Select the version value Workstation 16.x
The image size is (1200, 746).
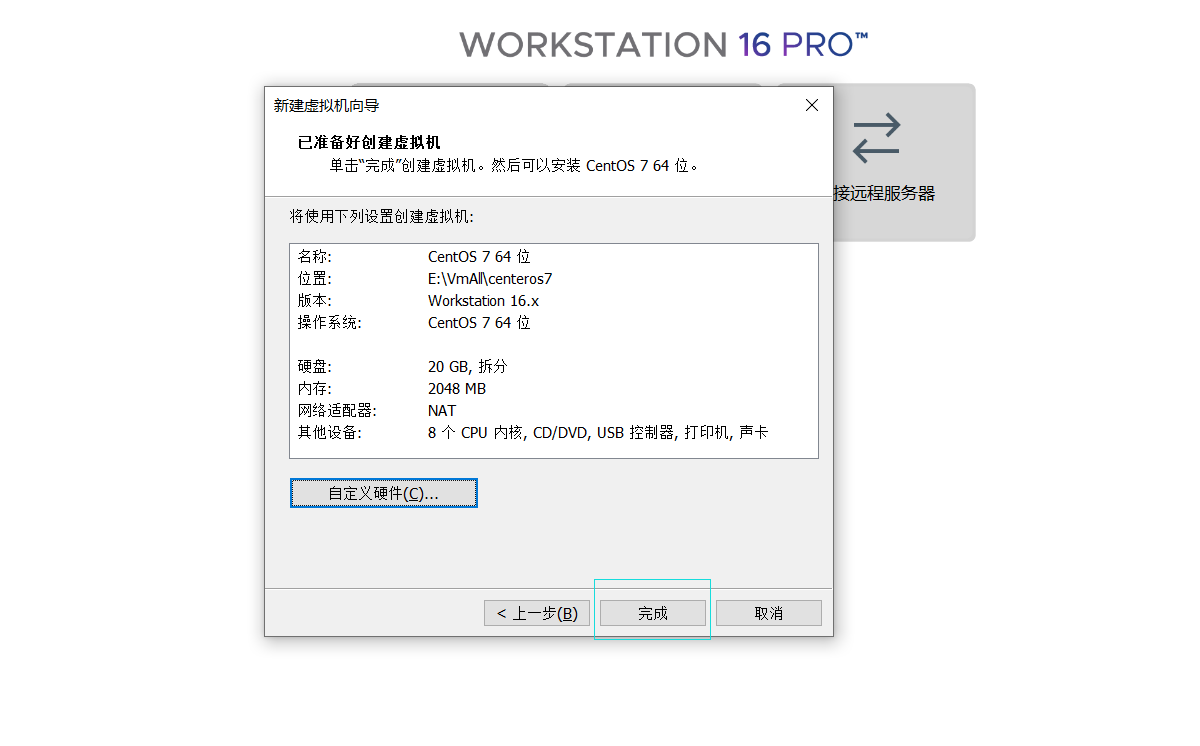click(484, 301)
